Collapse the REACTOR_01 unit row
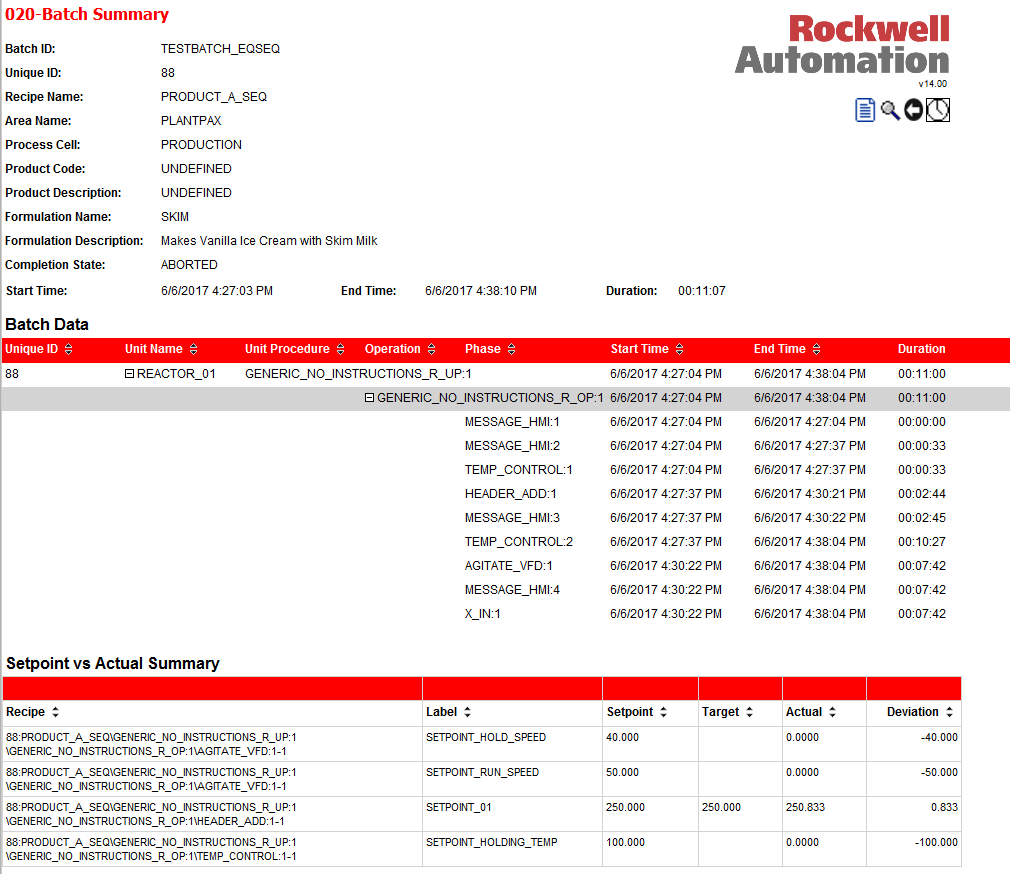The width and height of the screenshot is (1014, 874). pos(129,374)
